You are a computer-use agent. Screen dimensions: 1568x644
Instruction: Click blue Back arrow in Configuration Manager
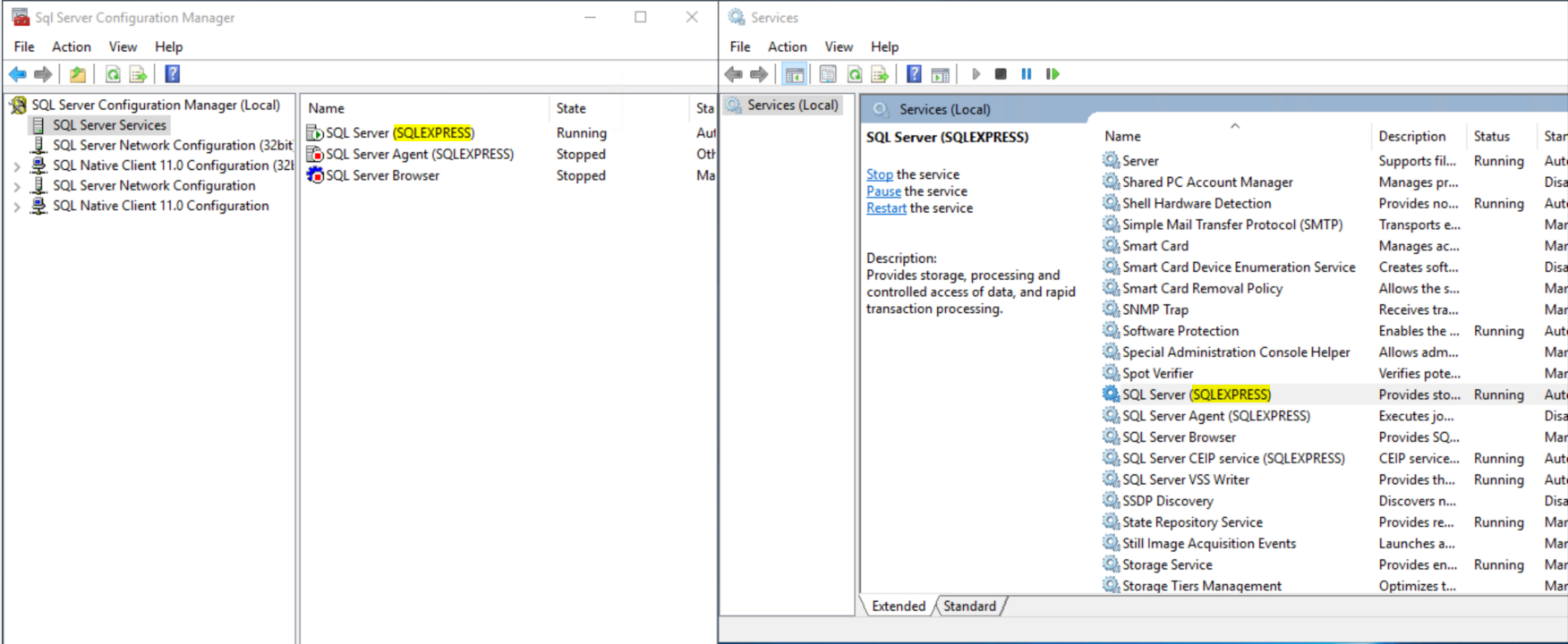click(x=18, y=74)
